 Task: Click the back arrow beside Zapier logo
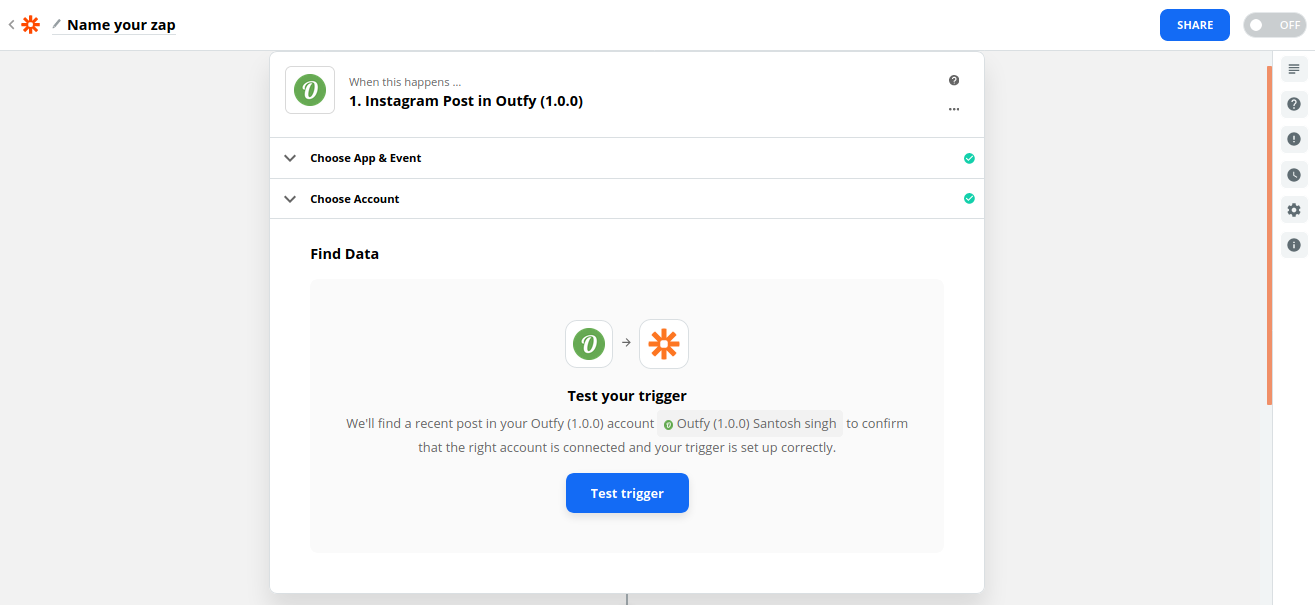(x=11, y=25)
